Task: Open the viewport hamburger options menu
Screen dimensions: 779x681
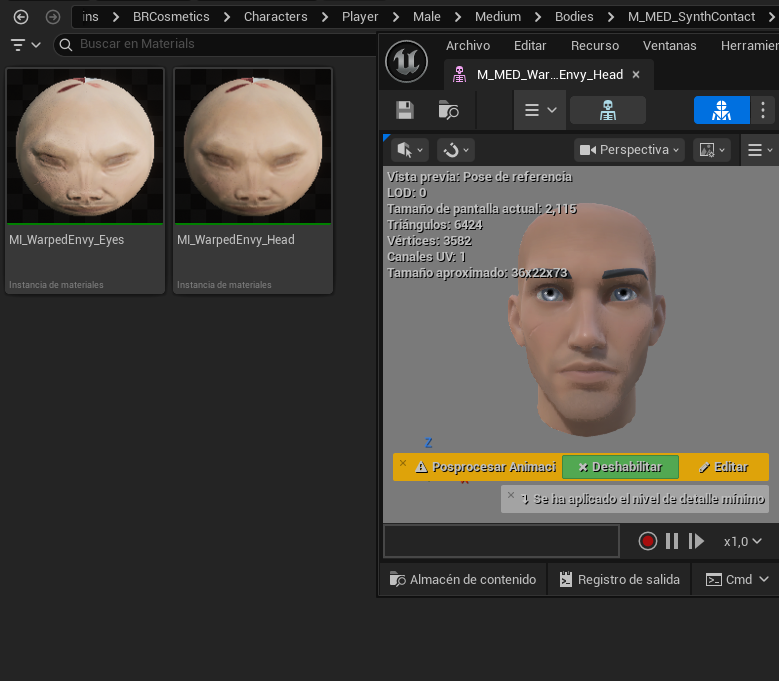Action: [x=760, y=150]
